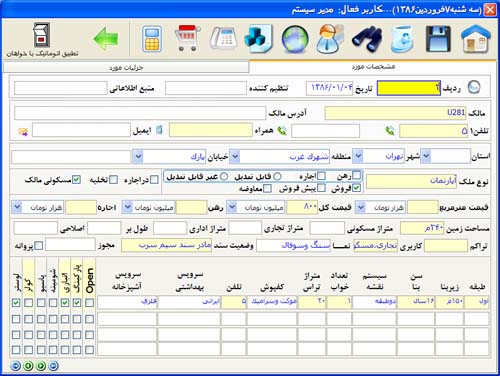Viewport: 500px width, 376px height.
Task: Check the دراجاره checkbox
Action: [x=154, y=180]
